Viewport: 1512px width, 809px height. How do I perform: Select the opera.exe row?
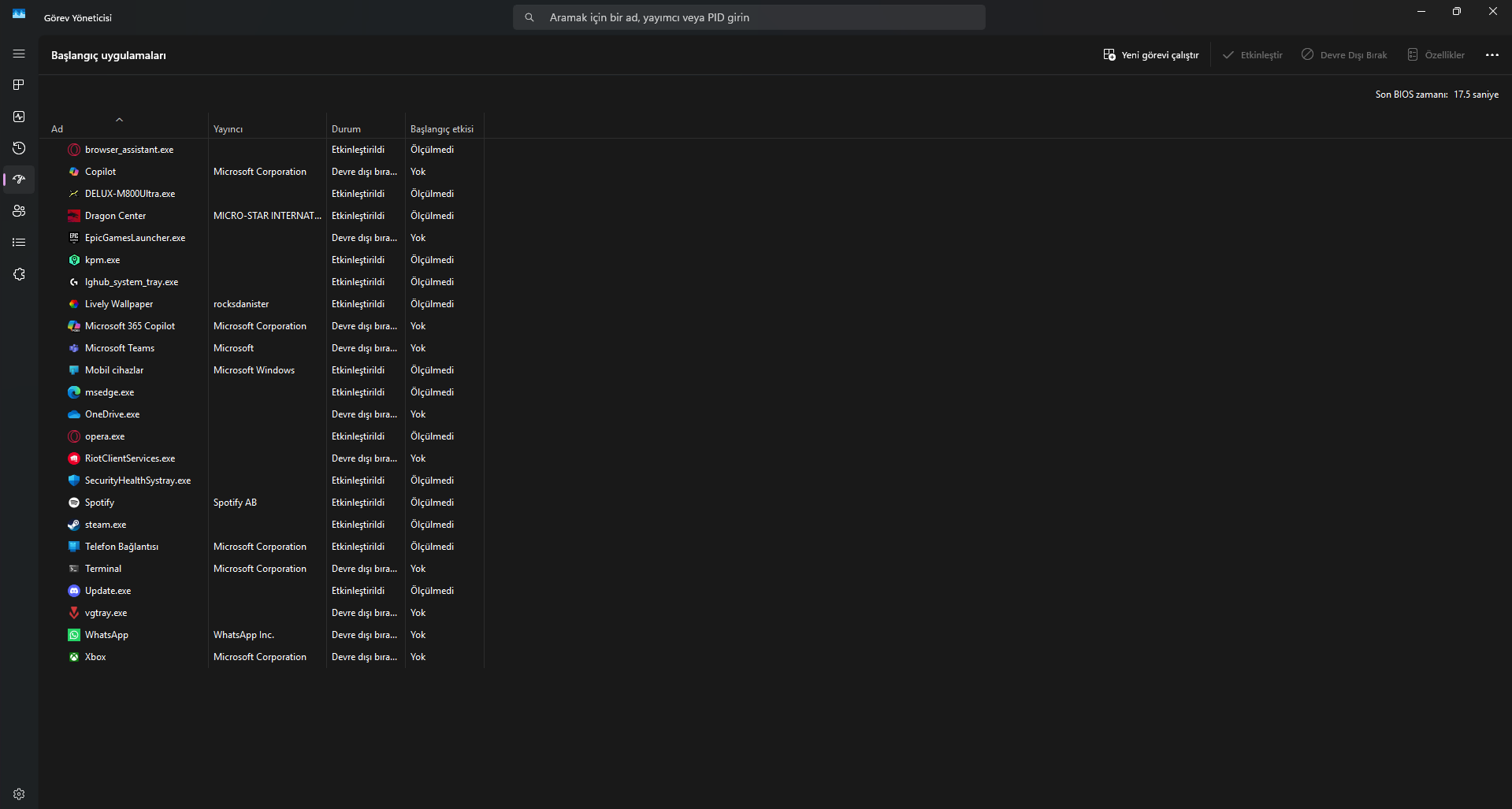(x=262, y=436)
